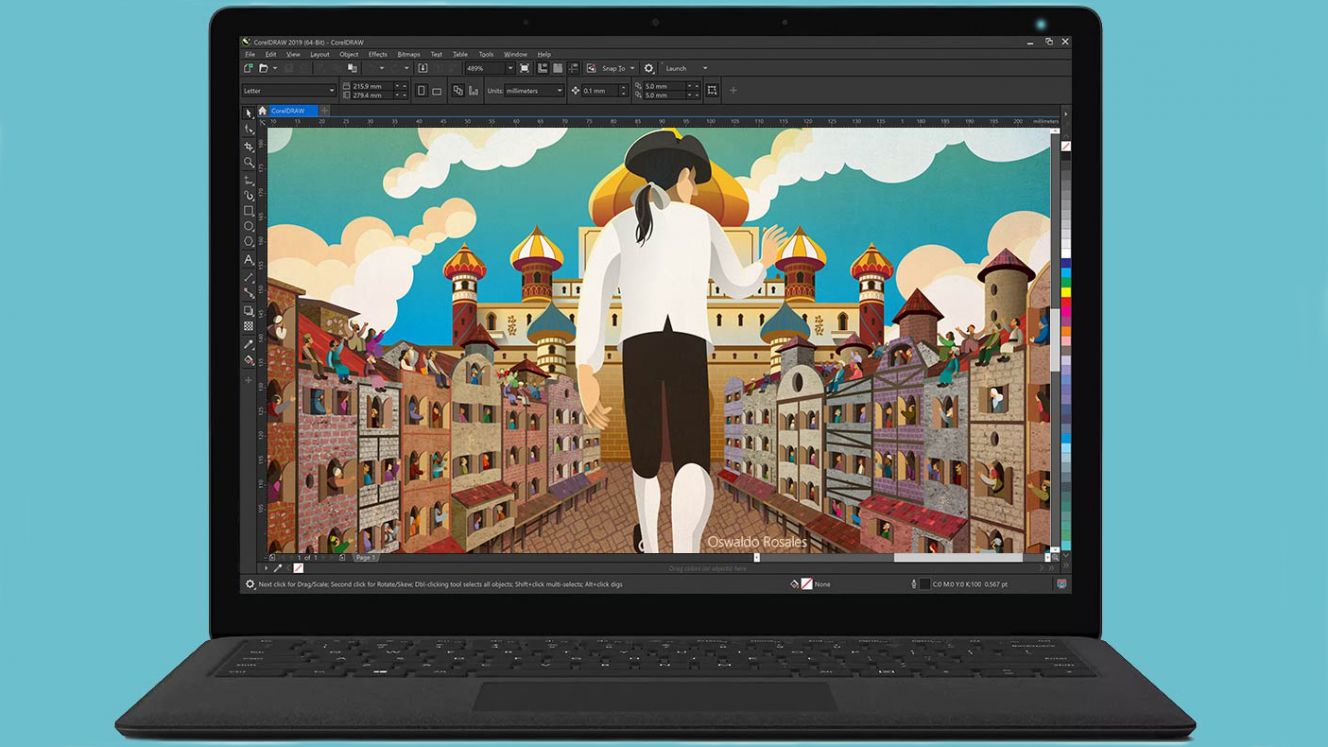Click the Welcome Screen home icon

click(x=262, y=111)
